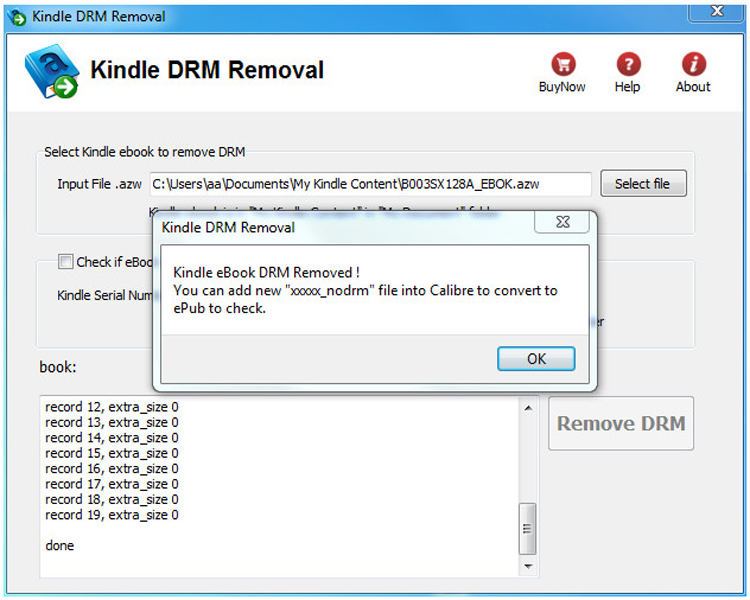Click the BuyNow shopping cart icon
750x600 pixels.
click(x=563, y=65)
